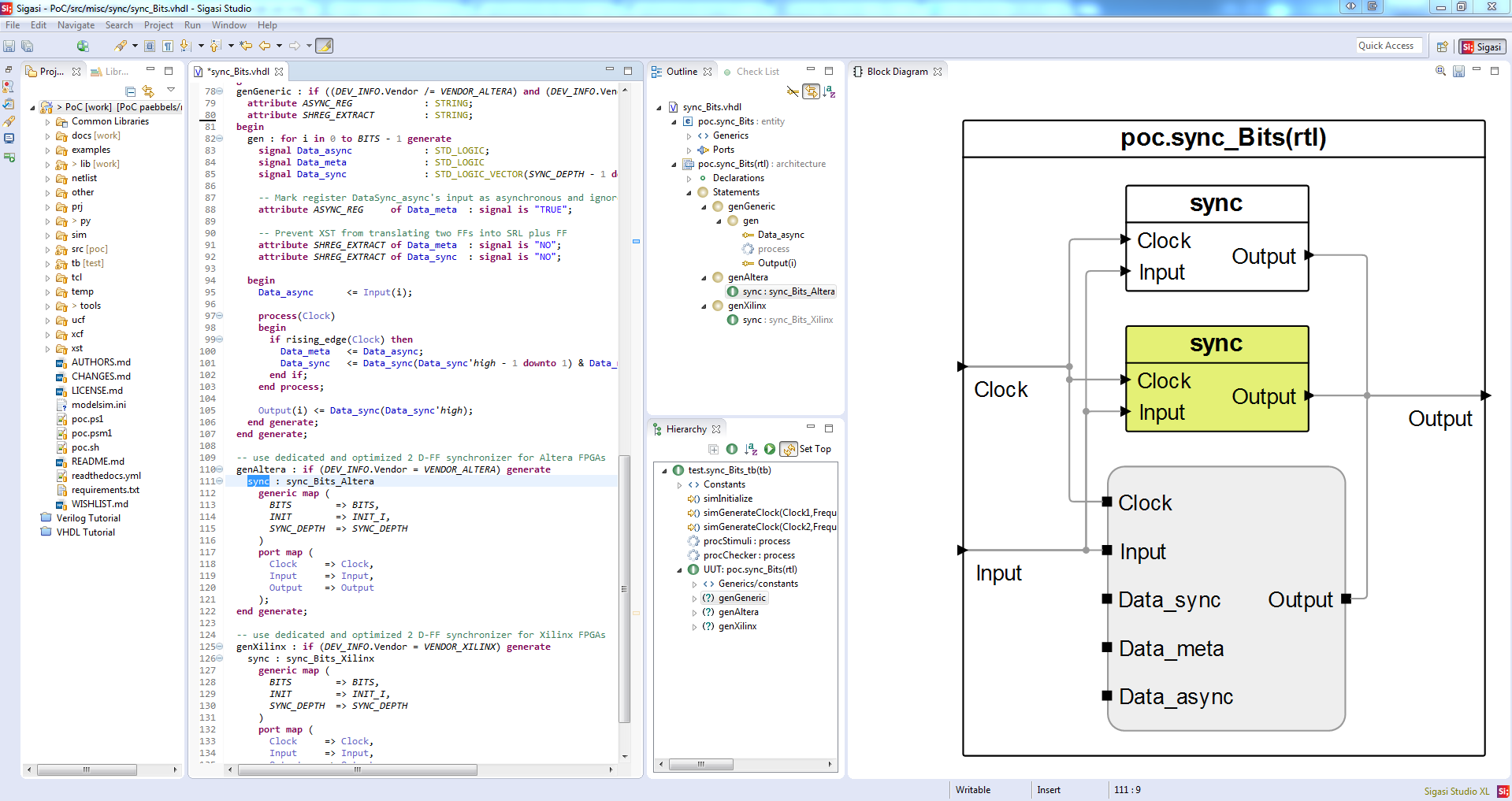Click the Forward navigation arrow
Image resolution: width=1512 pixels, height=801 pixels.
pyautogui.click(x=295, y=46)
